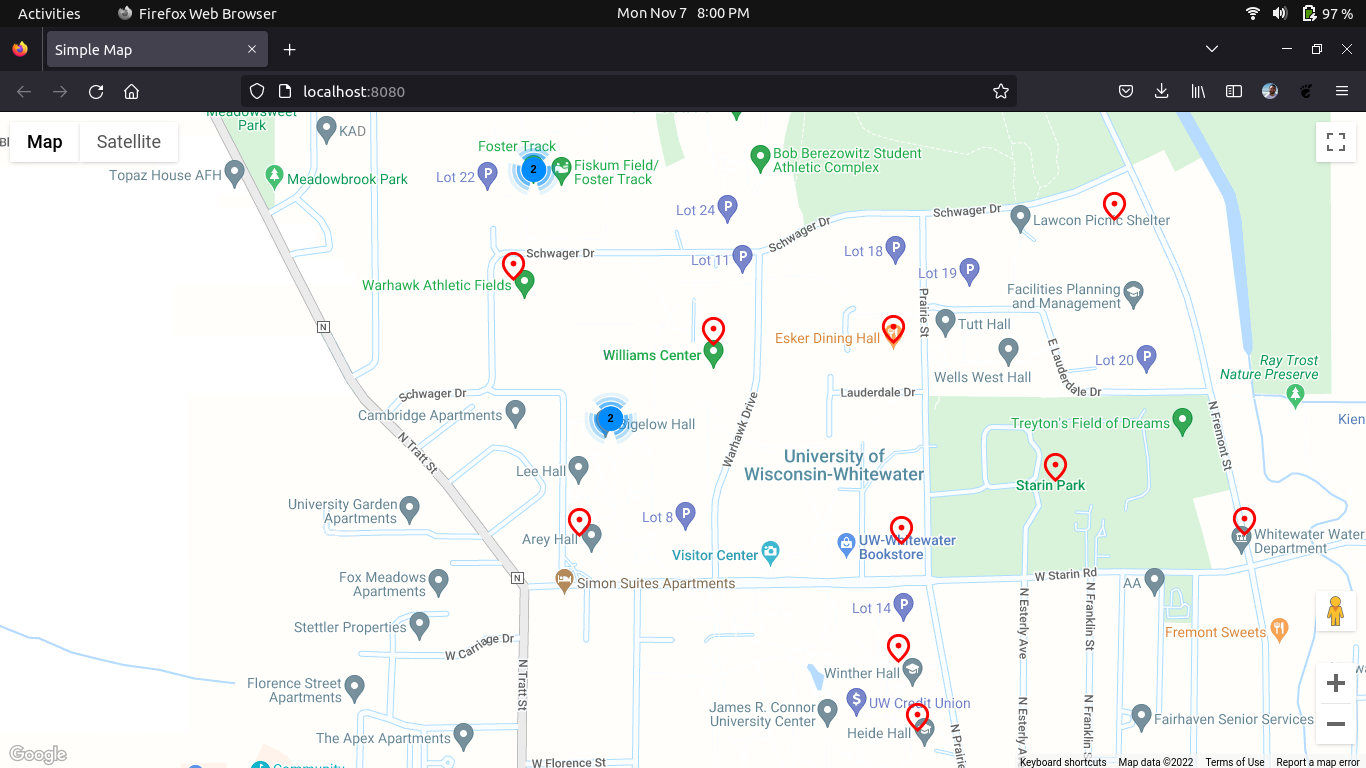The image size is (1366, 768).
Task: Toggle fullscreen map view
Action: tap(1336, 142)
